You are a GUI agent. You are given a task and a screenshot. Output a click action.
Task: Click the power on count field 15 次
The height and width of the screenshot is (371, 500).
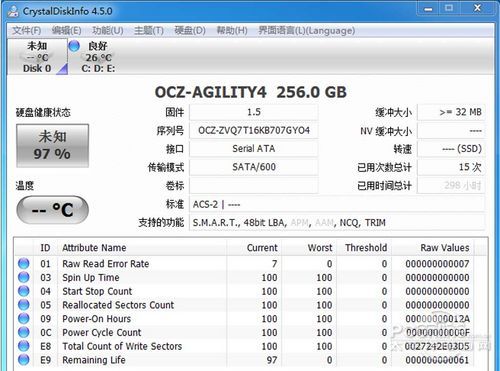pos(451,167)
